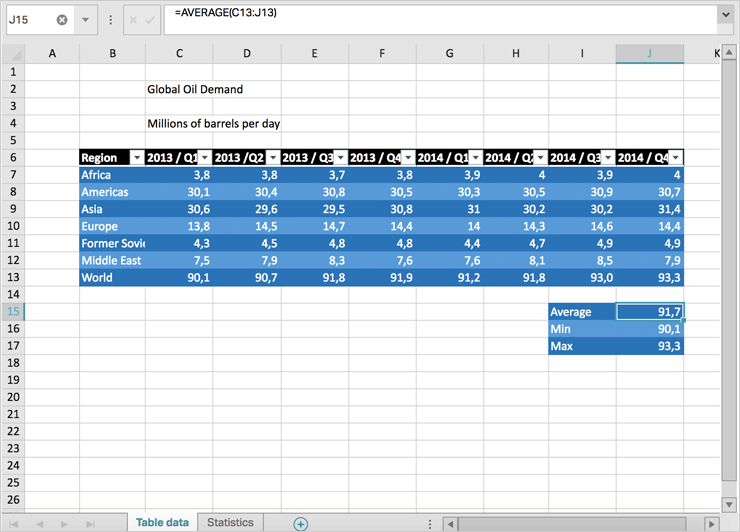The height and width of the screenshot is (532, 740).
Task: Click the horizontal scrollbar right arrow
Action: pos(711,523)
